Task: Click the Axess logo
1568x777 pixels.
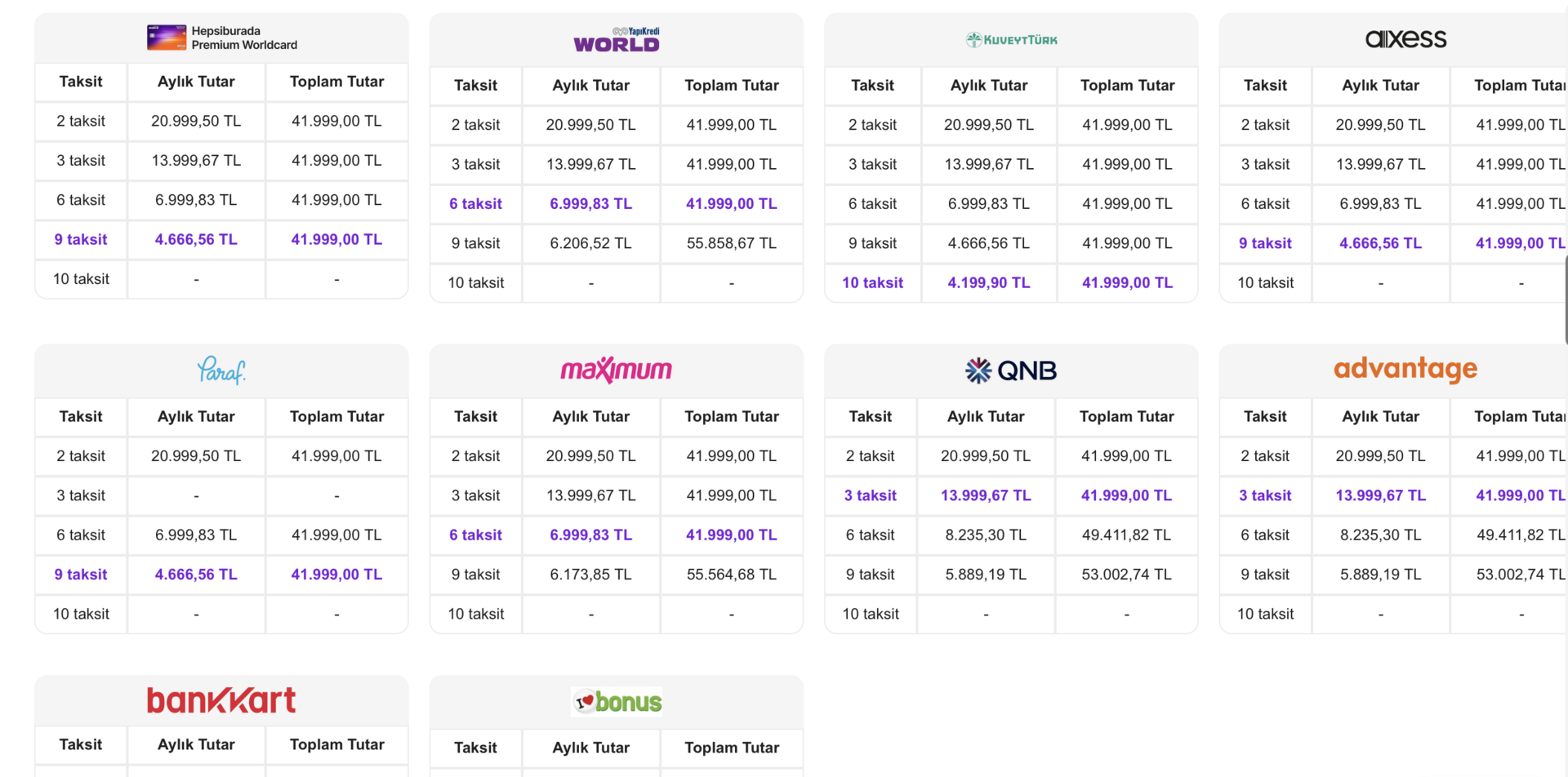Action: (x=1405, y=39)
